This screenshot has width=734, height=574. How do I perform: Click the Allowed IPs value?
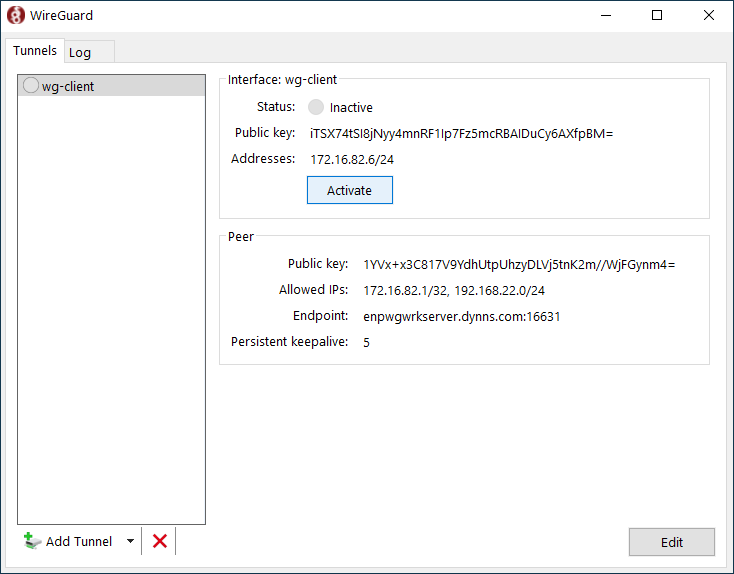pyautogui.click(x=453, y=290)
